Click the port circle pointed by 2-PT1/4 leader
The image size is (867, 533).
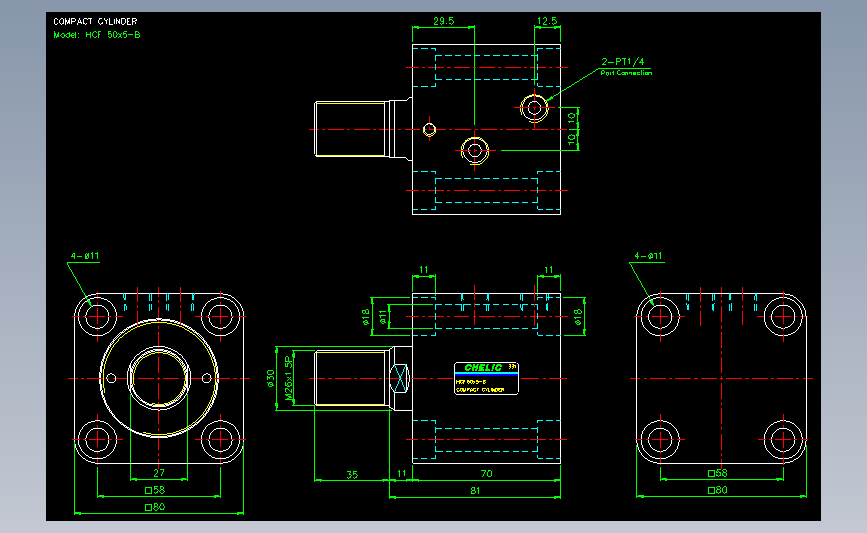pos(534,108)
